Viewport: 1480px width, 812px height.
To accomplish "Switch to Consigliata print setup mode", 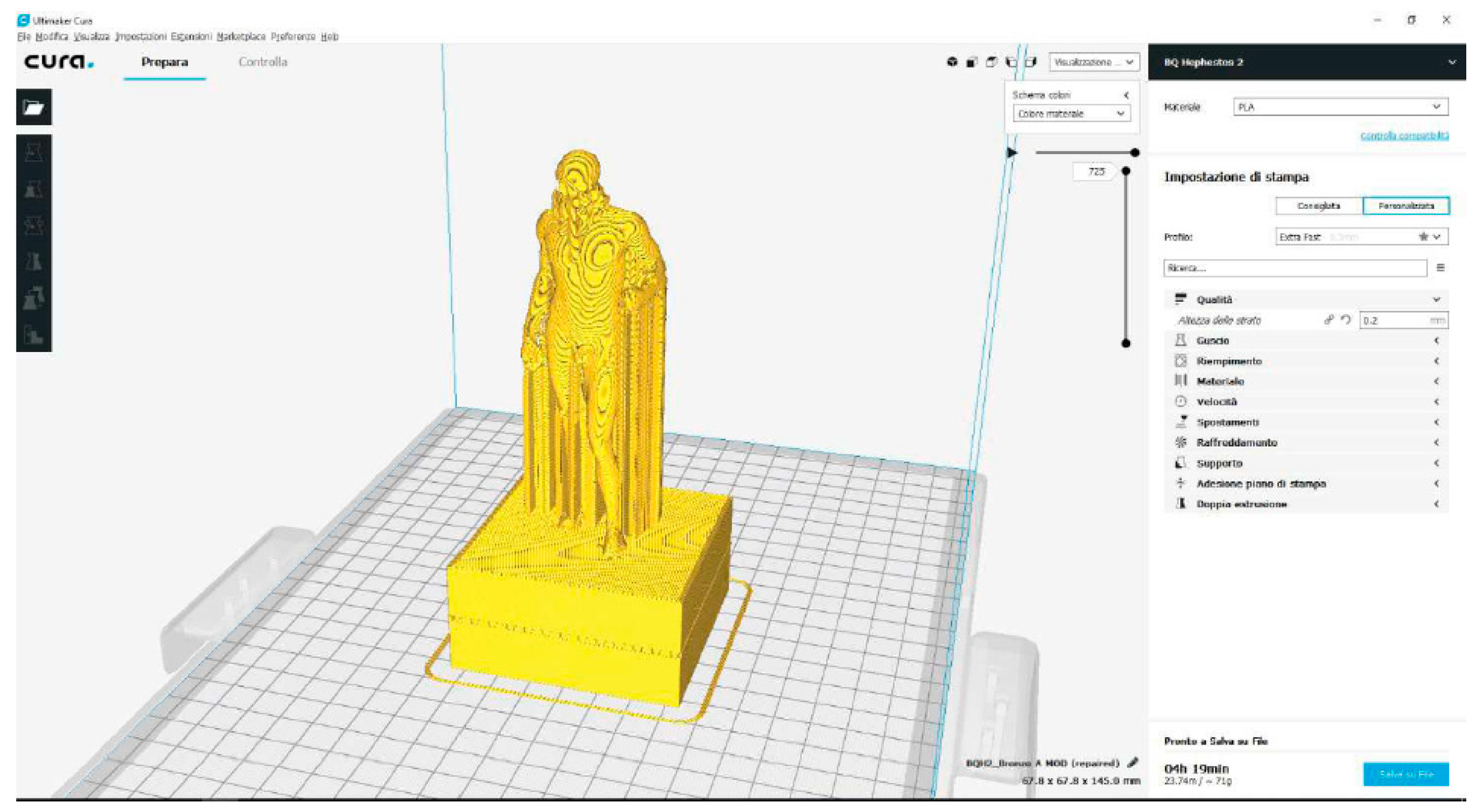I will [x=1318, y=206].
